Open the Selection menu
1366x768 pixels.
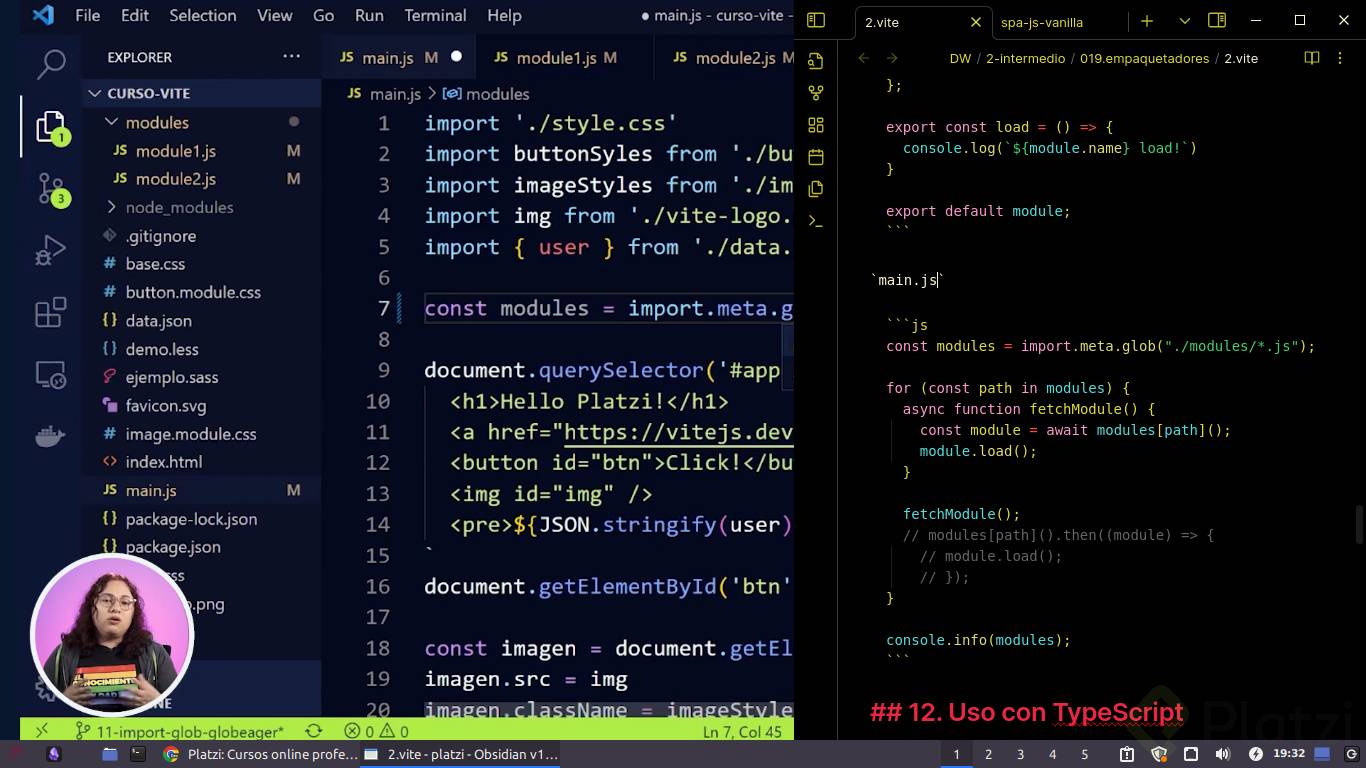click(x=202, y=15)
